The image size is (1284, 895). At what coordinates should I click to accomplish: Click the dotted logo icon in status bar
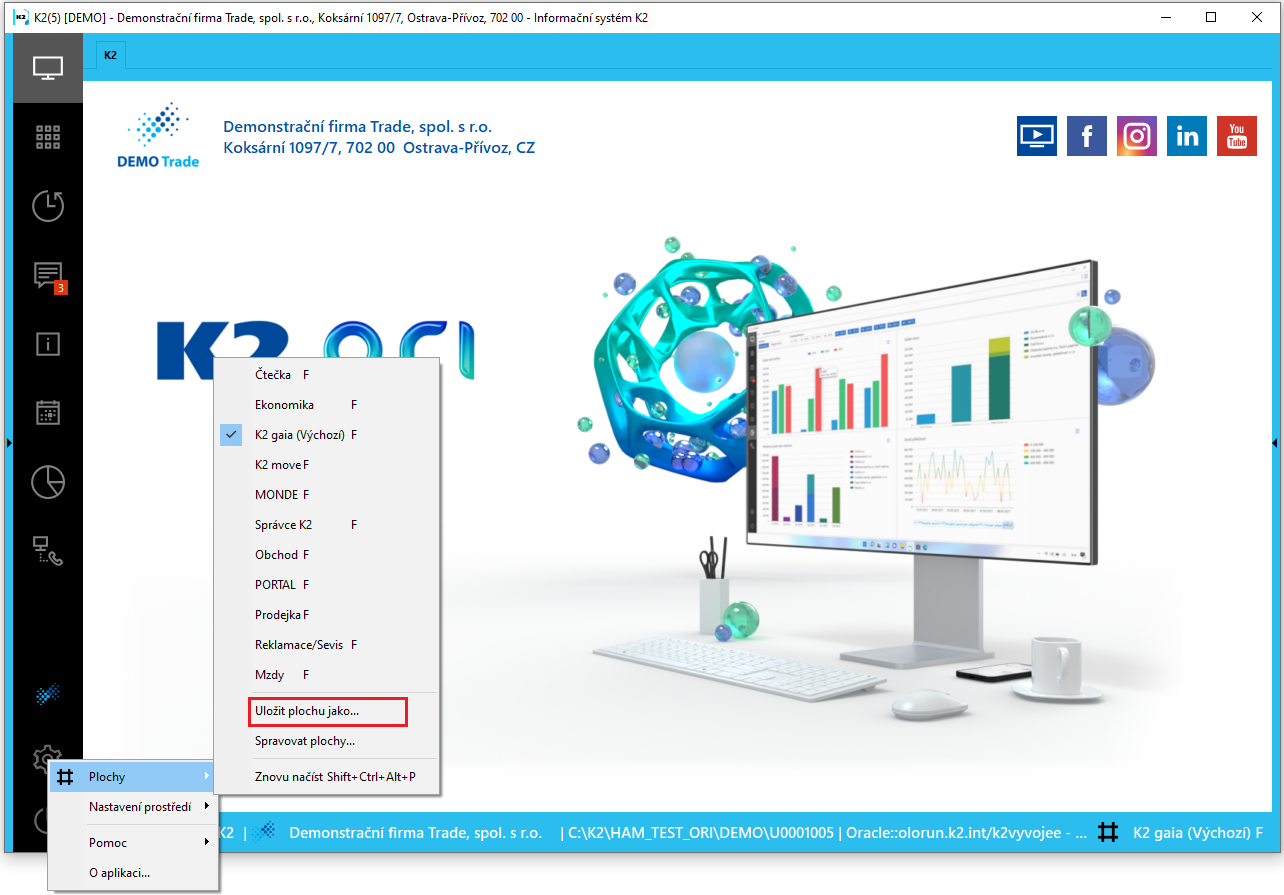(x=264, y=832)
